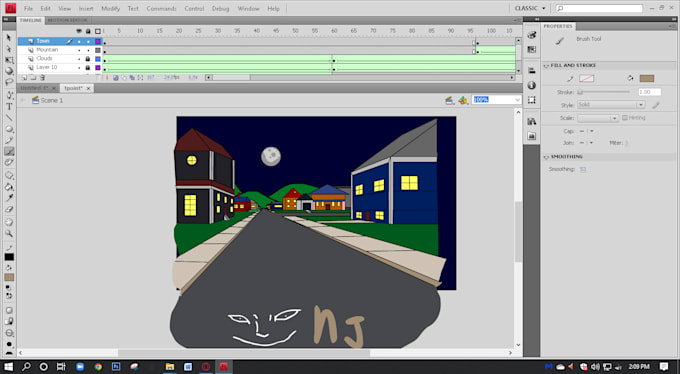This screenshot has width=680, height=374.
Task: Select the Bone tool
Action: 9,176
